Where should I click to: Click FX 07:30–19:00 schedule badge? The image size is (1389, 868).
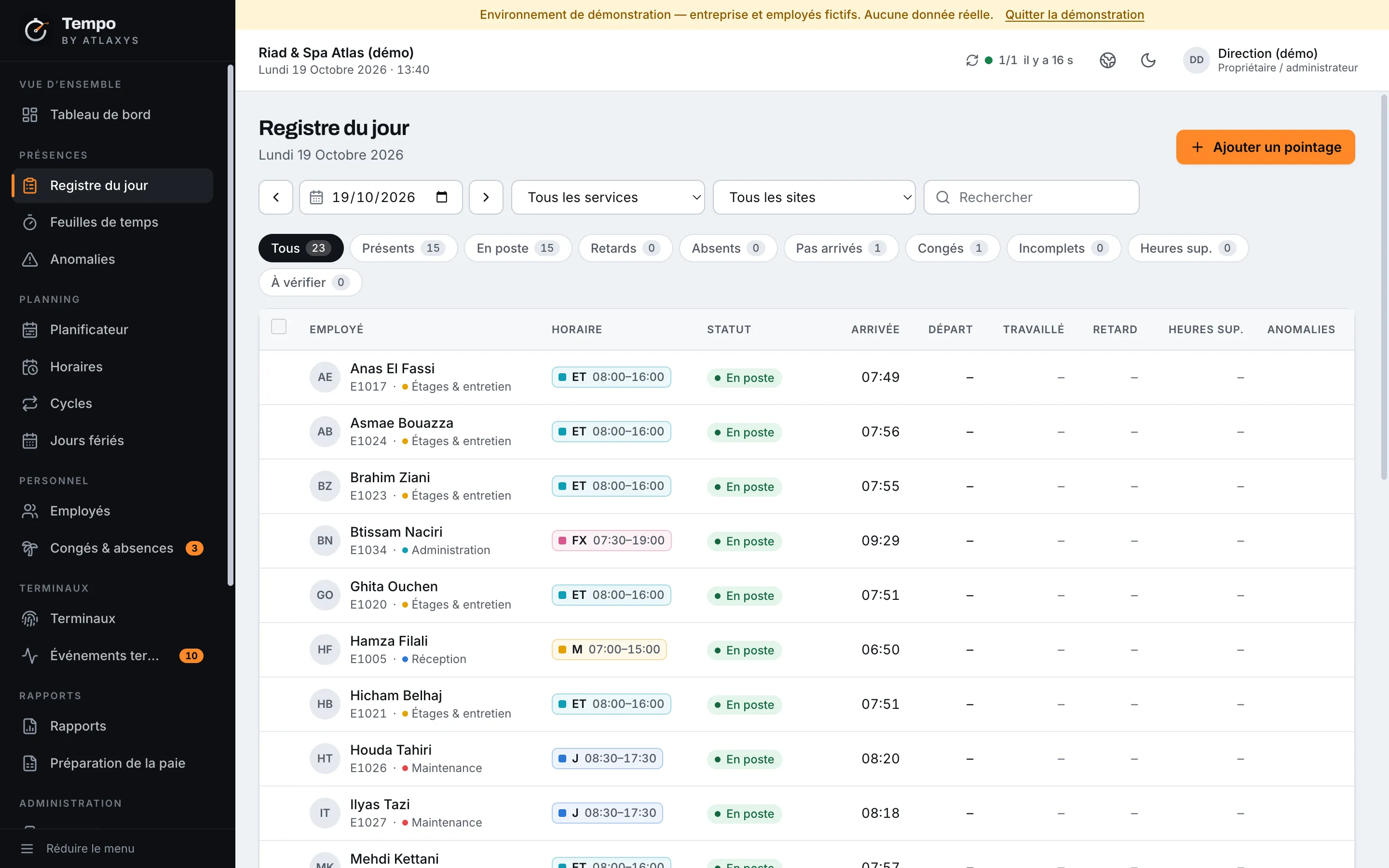coord(611,540)
